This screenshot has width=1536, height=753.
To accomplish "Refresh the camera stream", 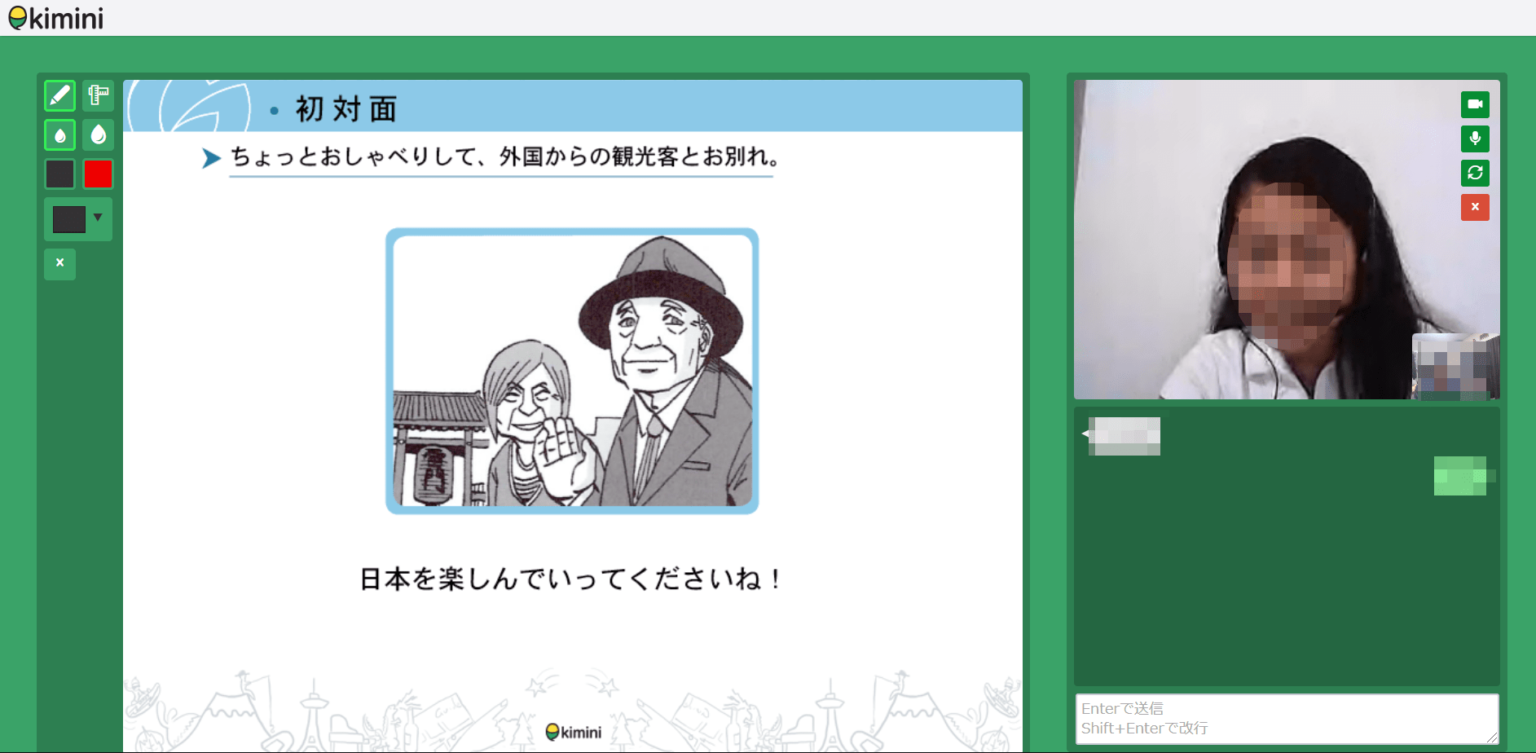I will coord(1475,172).
